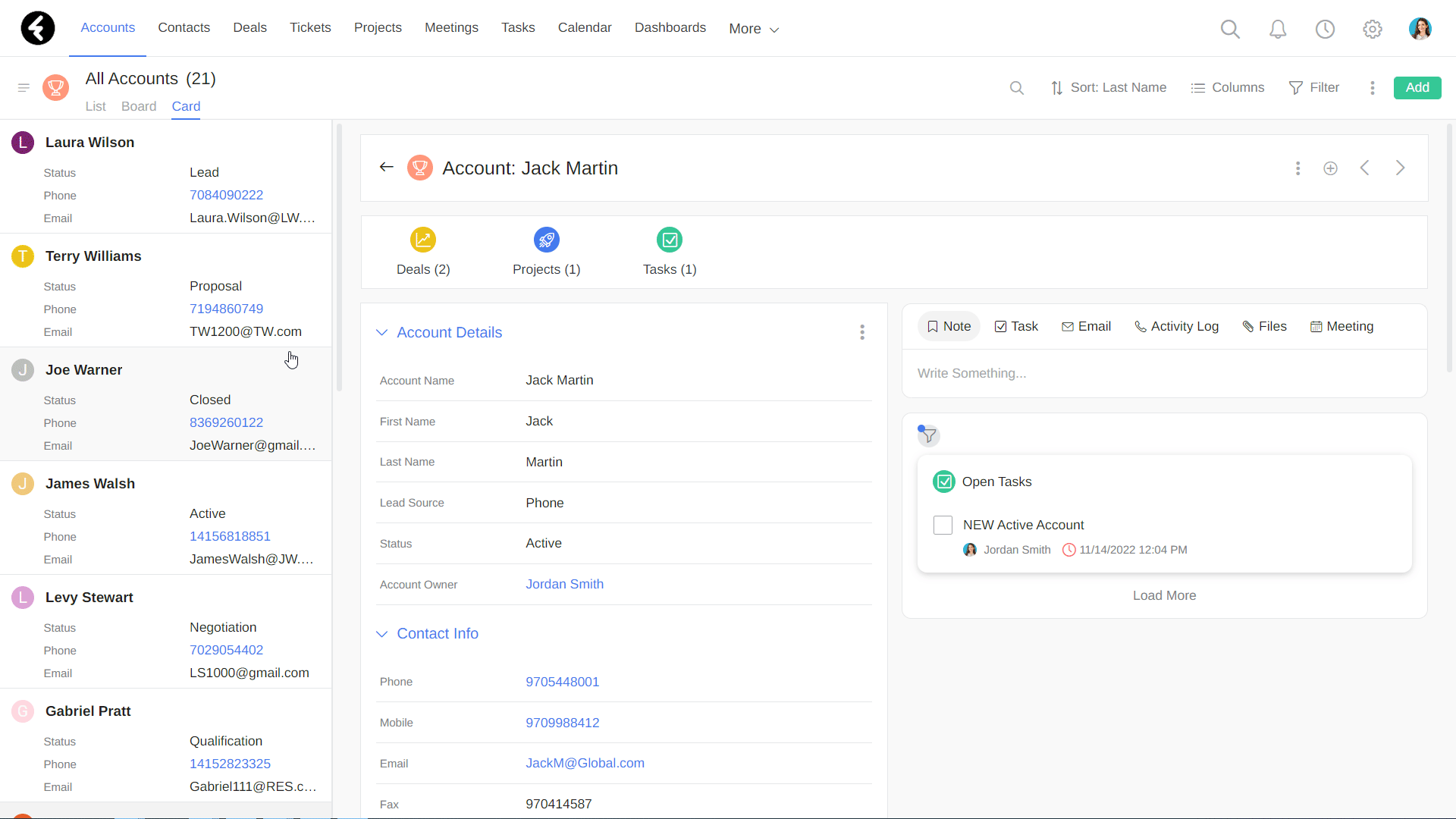
Task: Open the Columns chooser
Action: click(x=1228, y=88)
